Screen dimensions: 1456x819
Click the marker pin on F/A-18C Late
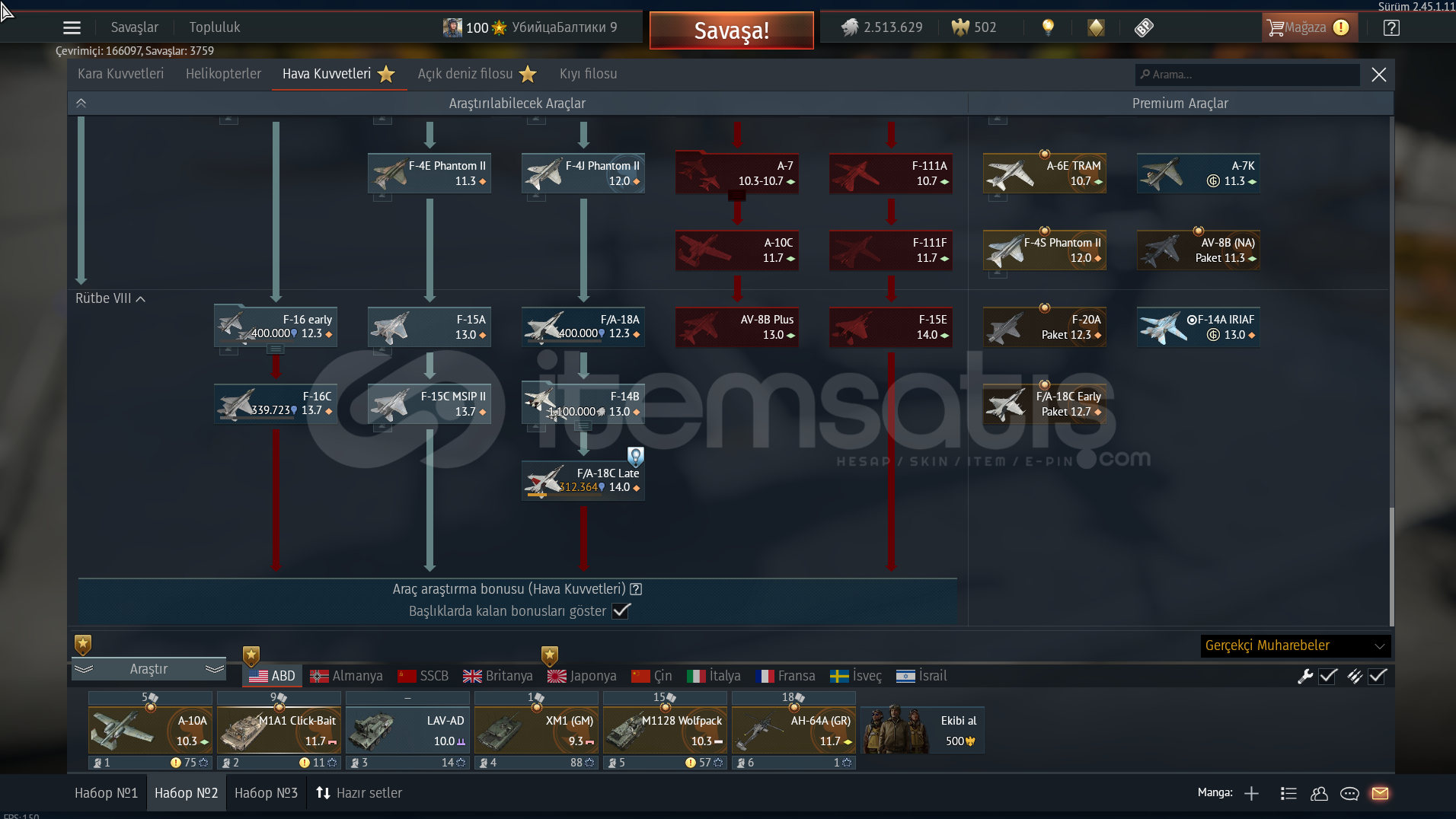[635, 456]
